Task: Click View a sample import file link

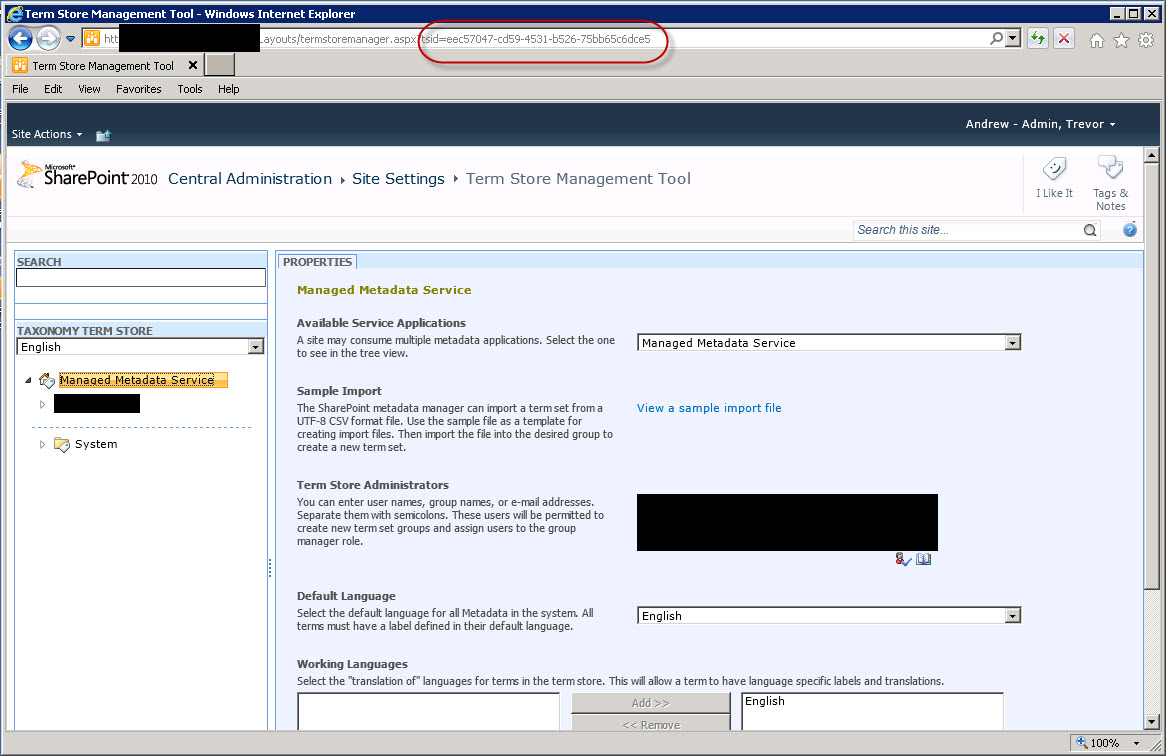Action: click(709, 408)
